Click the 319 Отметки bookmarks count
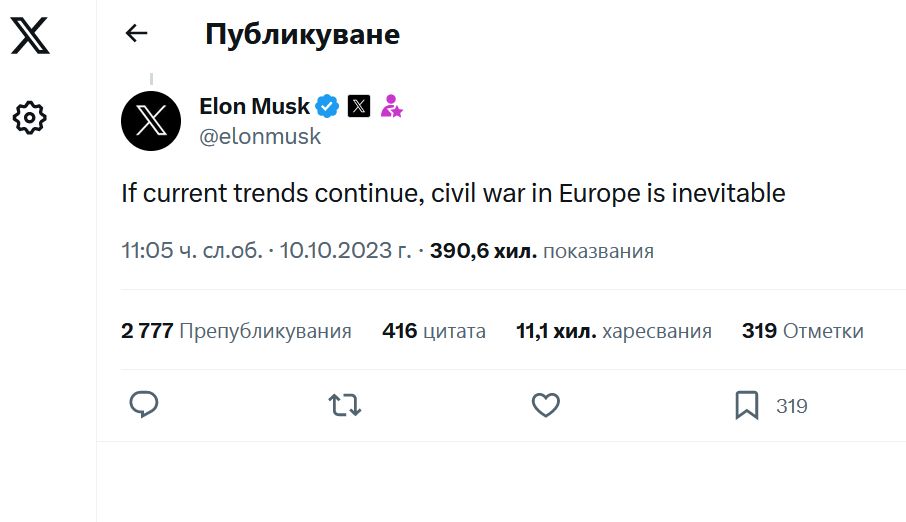Screen dimensions: 906x522 pos(802,331)
